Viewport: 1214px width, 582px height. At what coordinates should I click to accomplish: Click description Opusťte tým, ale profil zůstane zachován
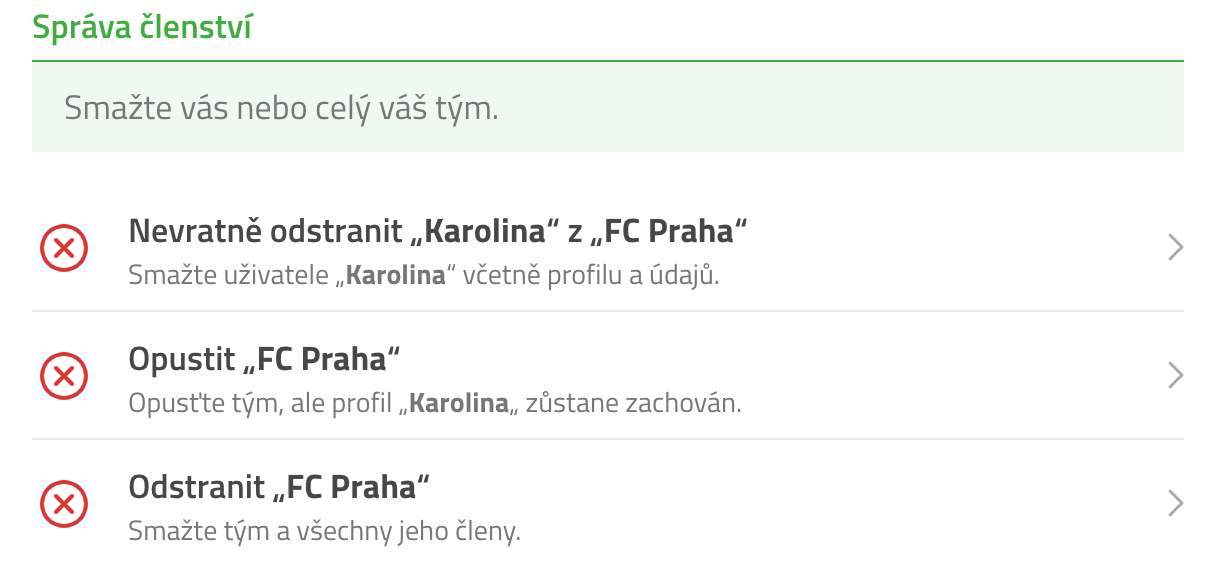[435, 404]
